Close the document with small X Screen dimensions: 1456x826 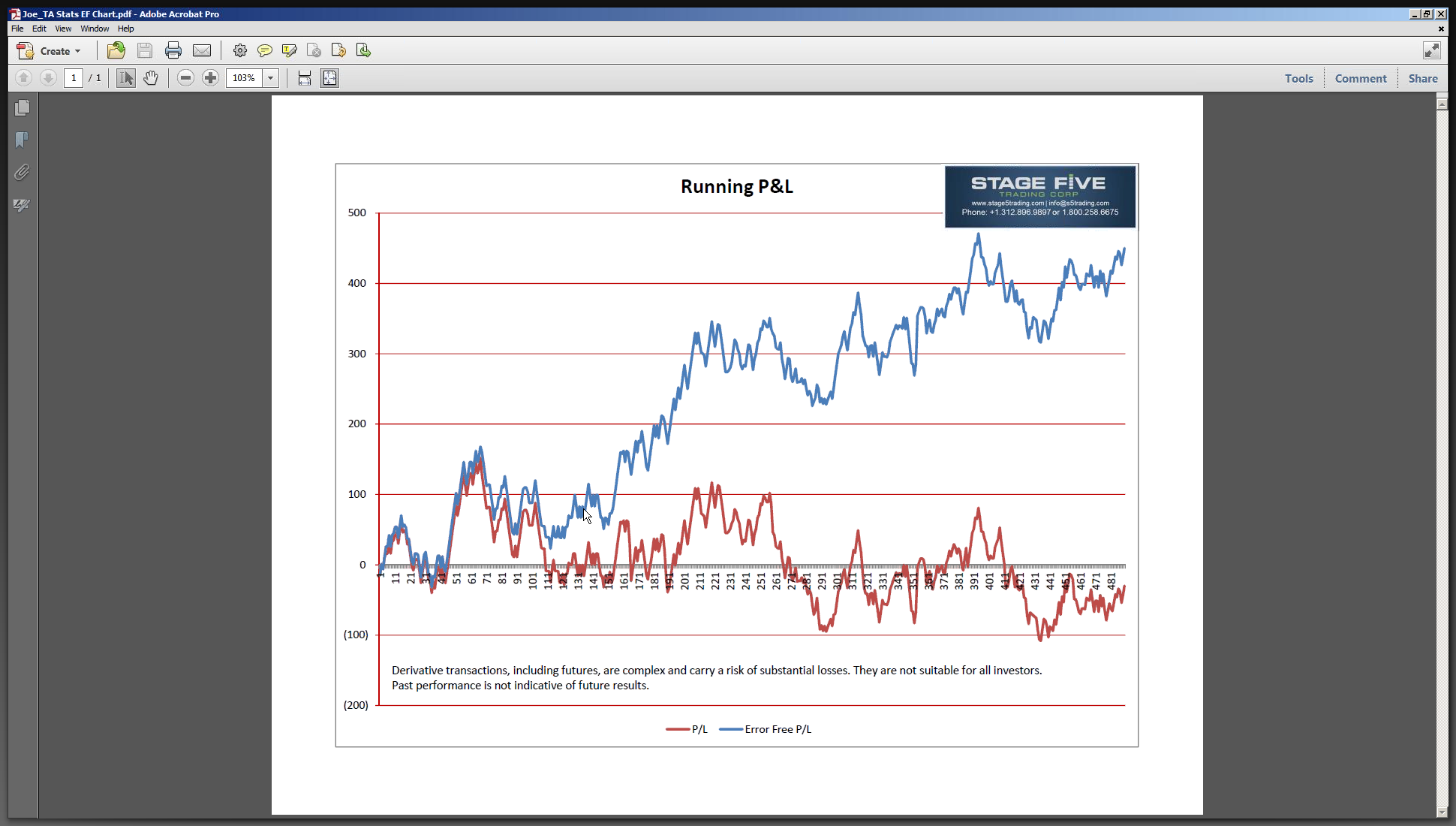coord(1441,29)
